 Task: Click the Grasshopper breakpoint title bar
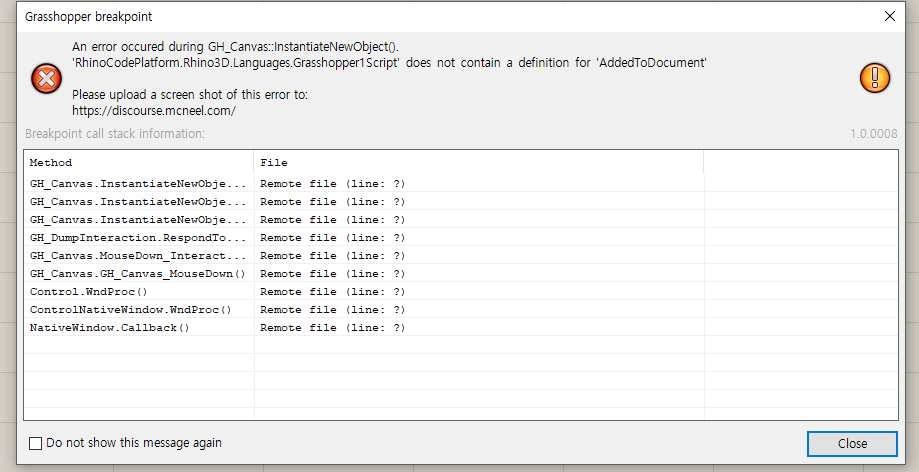(x=400, y=17)
